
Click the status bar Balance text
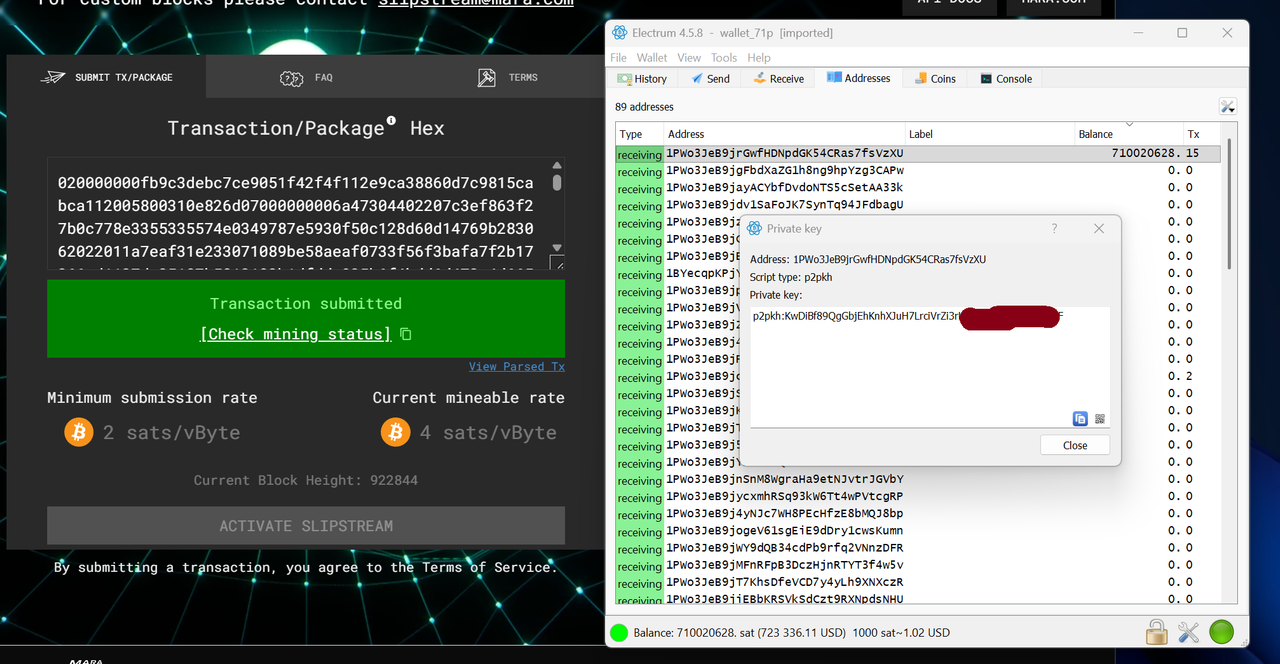[x=792, y=632]
